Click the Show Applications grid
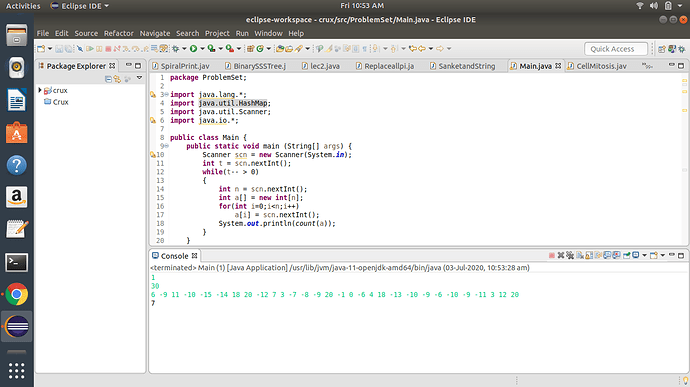 pos(17,371)
